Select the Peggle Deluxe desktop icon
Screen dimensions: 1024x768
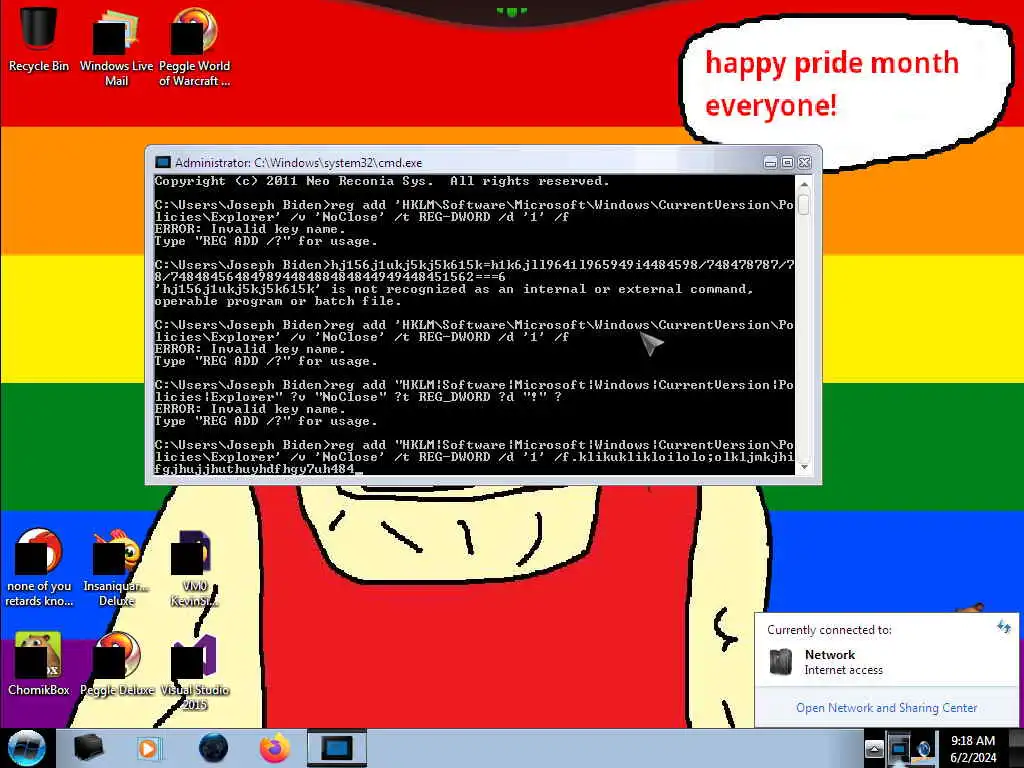[117, 663]
